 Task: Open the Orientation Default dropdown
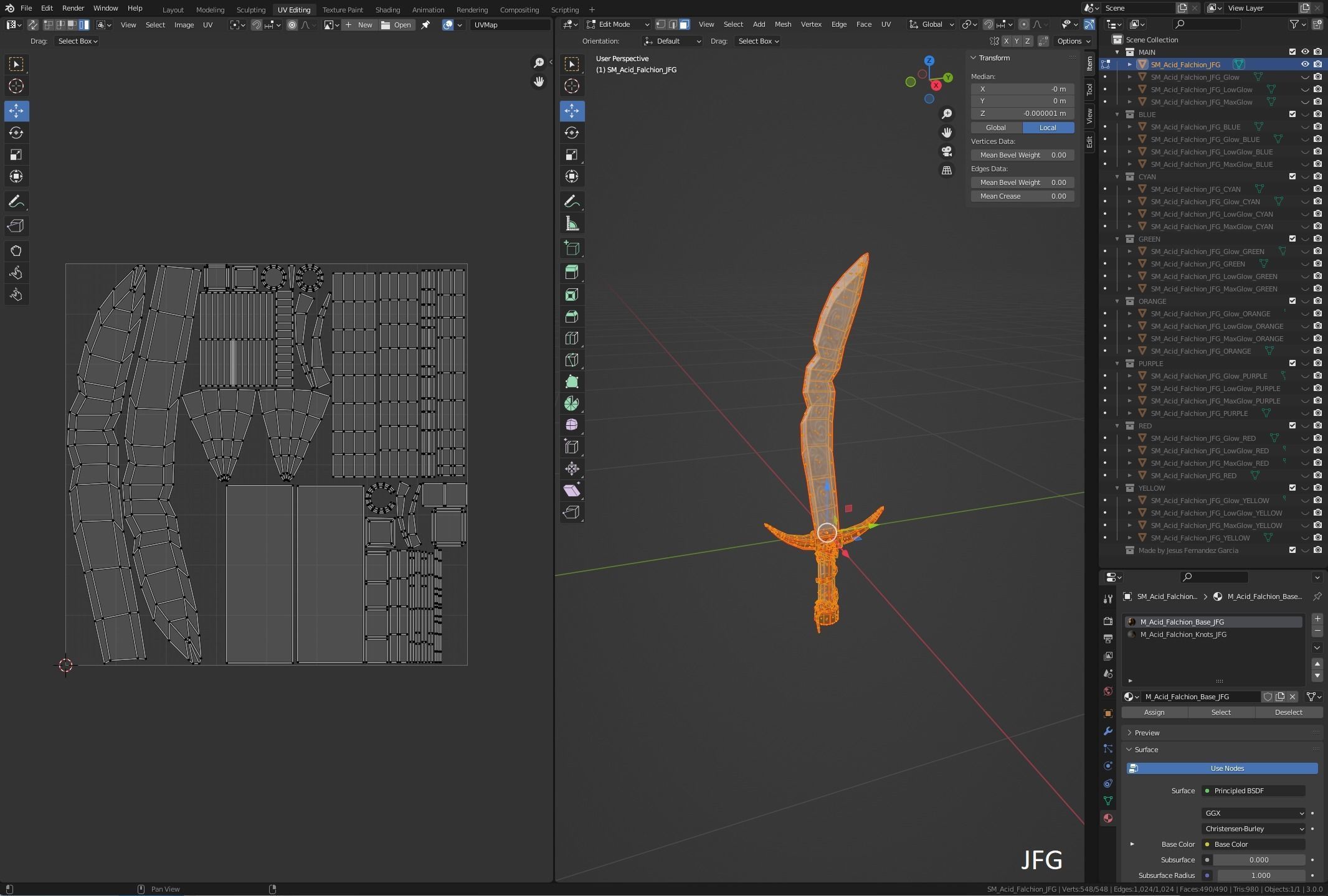point(672,41)
